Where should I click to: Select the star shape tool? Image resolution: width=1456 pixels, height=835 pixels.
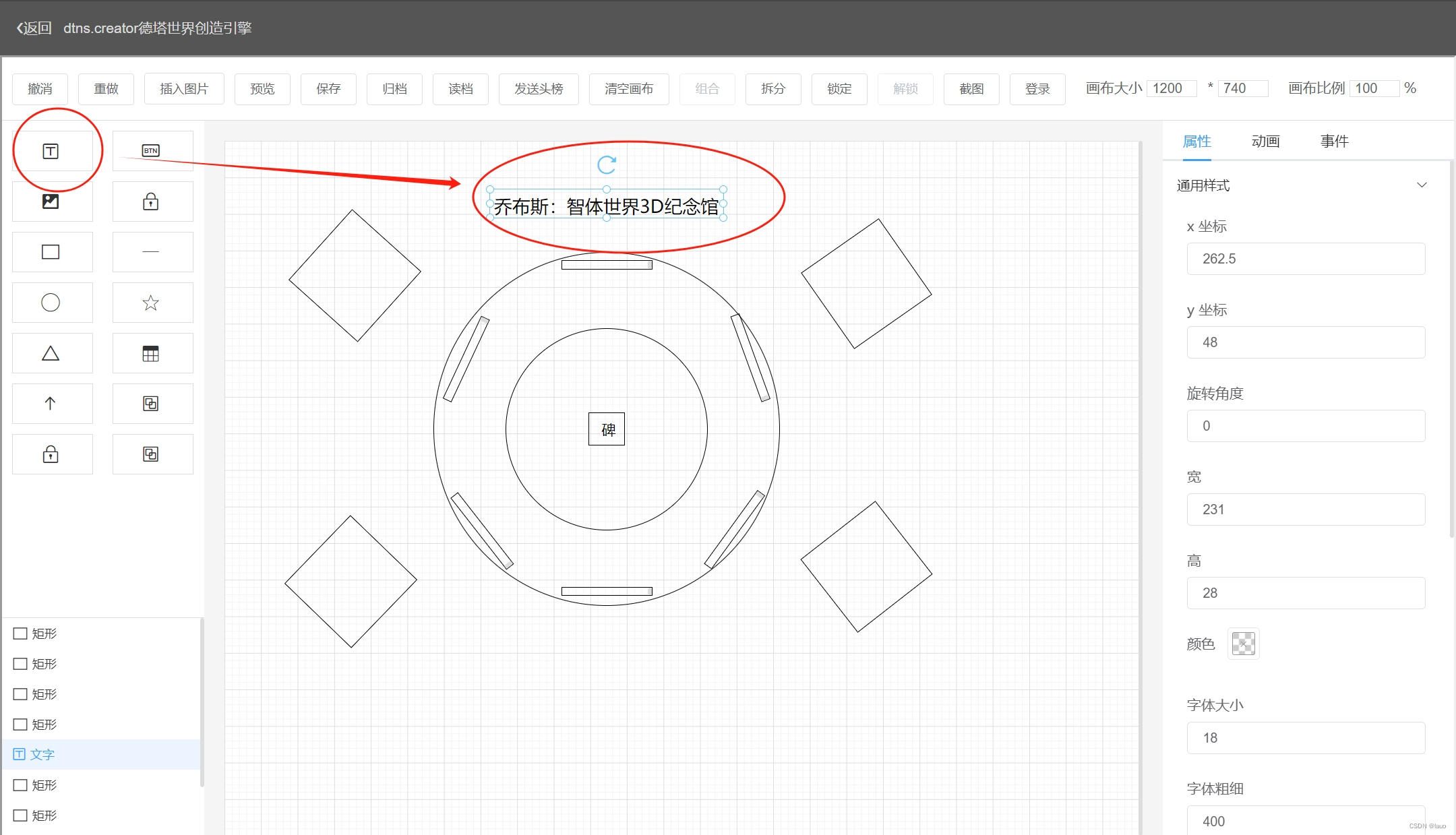pyautogui.click(x=152, y=303)
